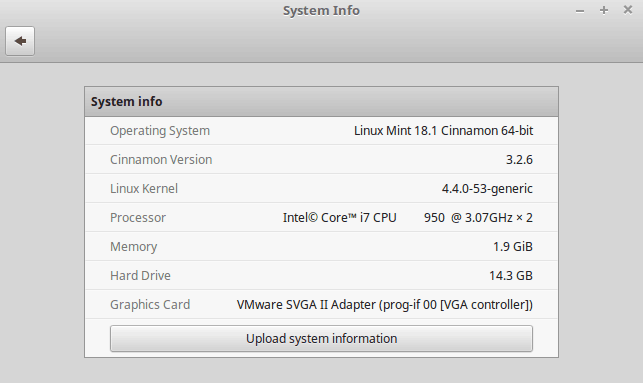643x383 pixels.
Task: Click the System info section header
Action: 321,102
